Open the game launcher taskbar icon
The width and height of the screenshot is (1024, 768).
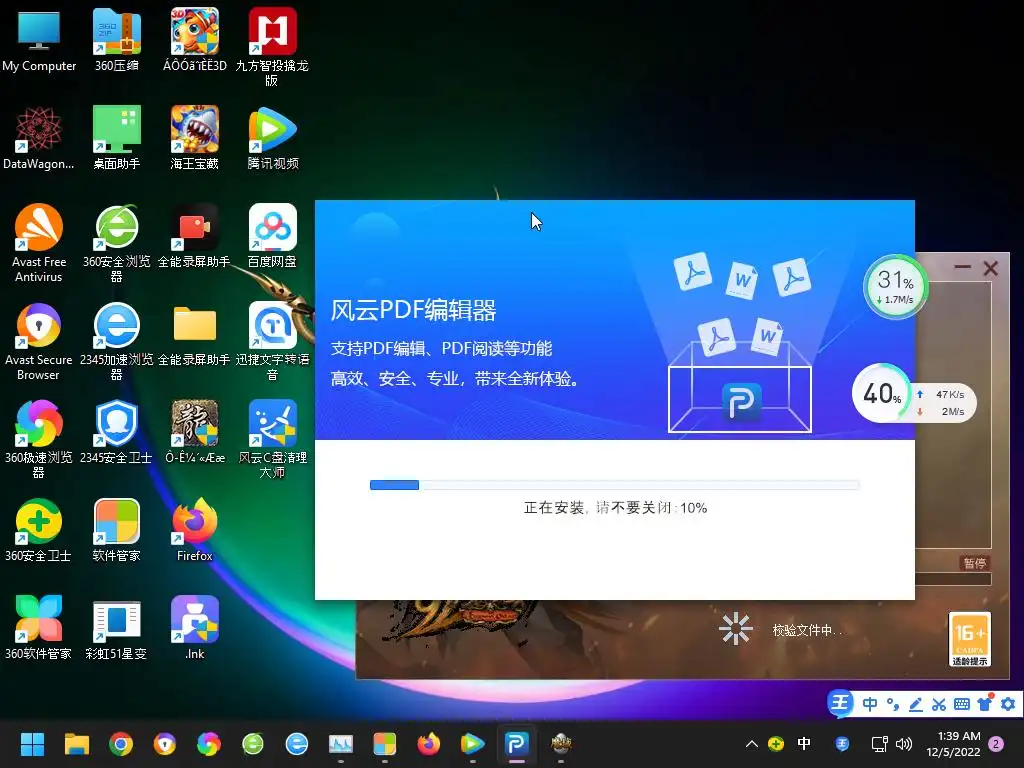point(560,744)
